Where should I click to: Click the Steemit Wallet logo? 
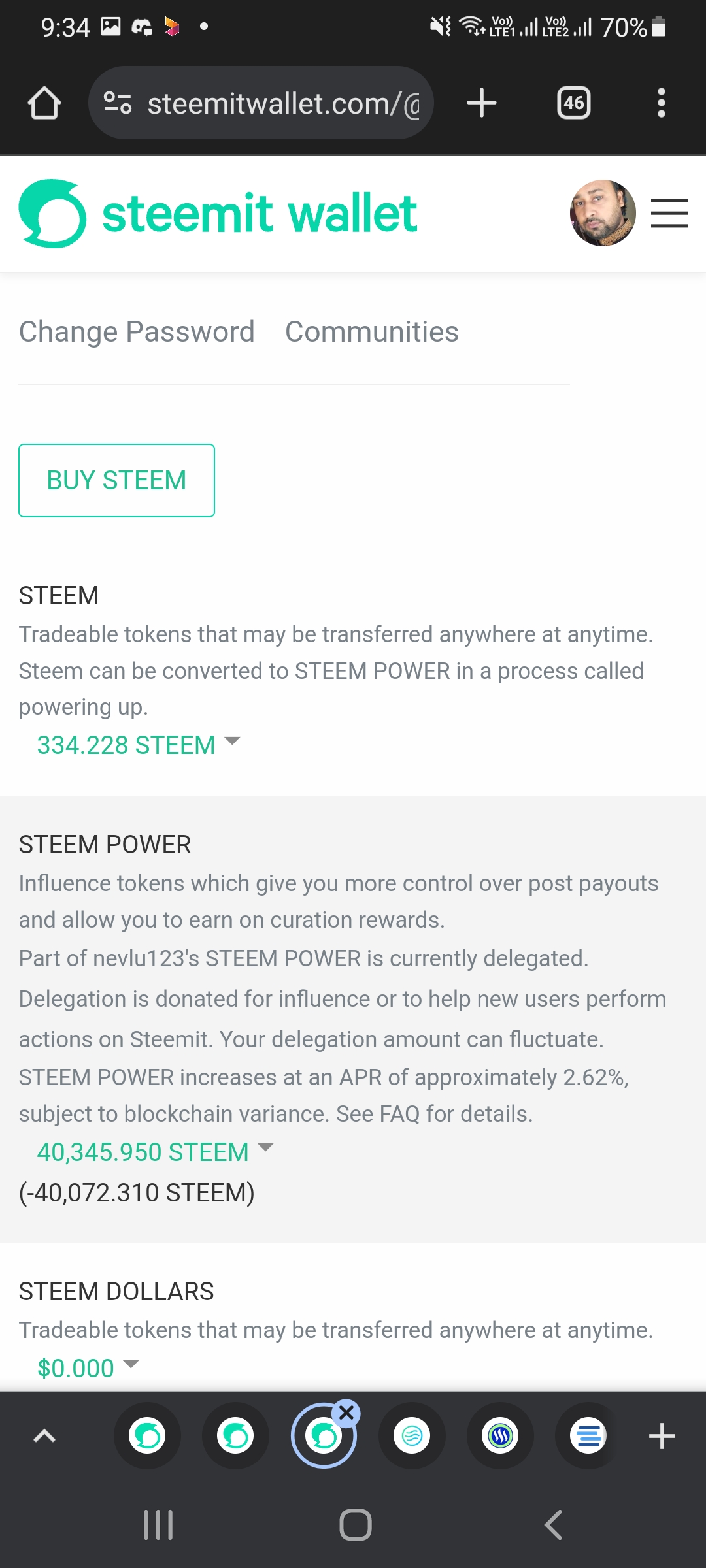pos(218,214)
